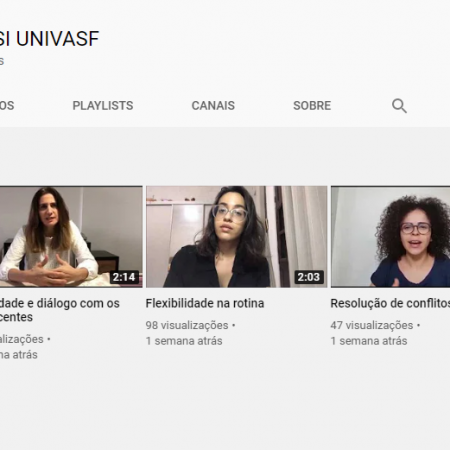Screen dimensions: 450x450
Task: Click the channel search magnifier icon
Action: 399,106
